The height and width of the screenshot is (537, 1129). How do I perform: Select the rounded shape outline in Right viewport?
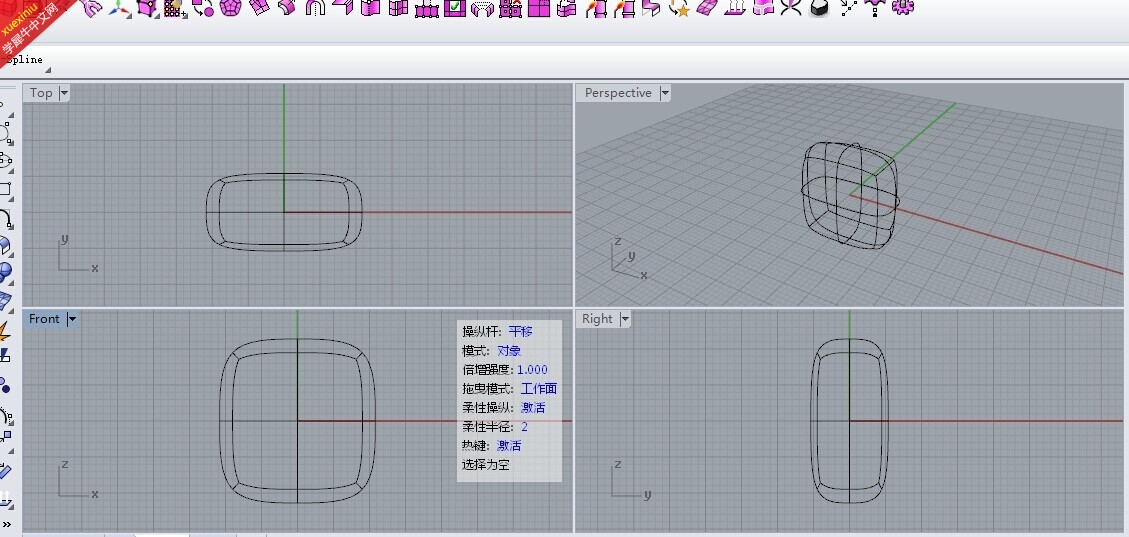click(x=850, y=421)
